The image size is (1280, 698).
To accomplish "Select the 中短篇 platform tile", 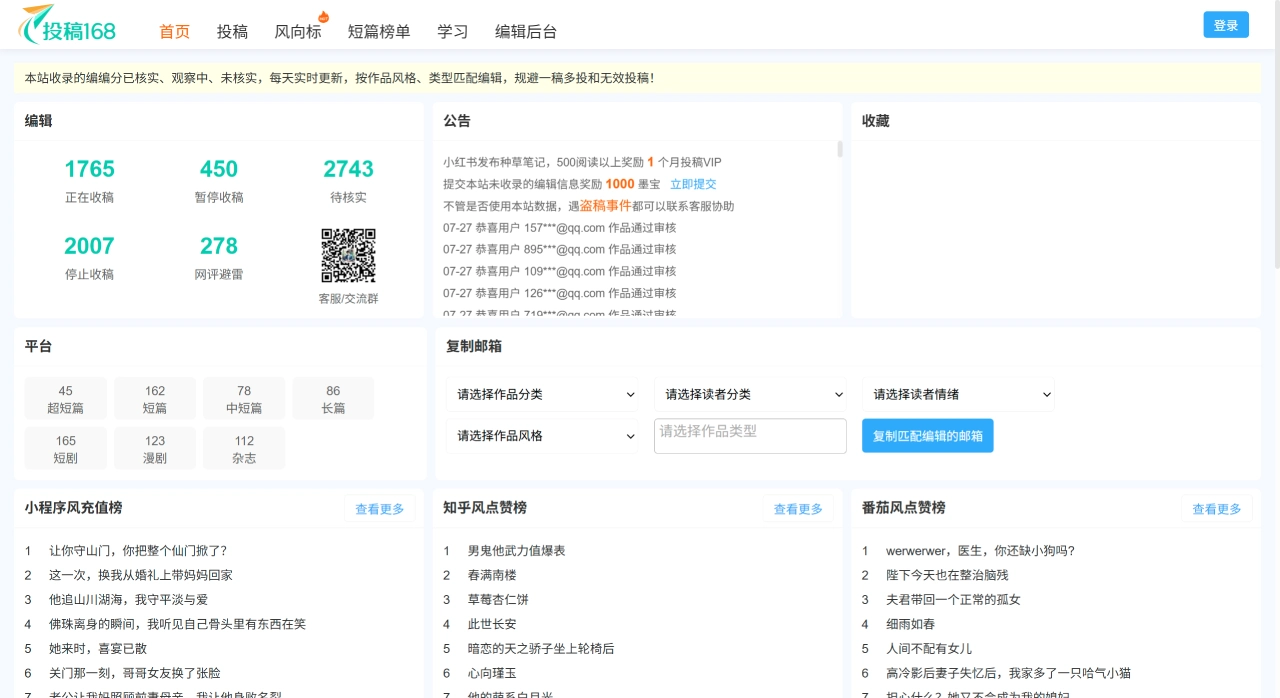I will click(x=244, y=399).
